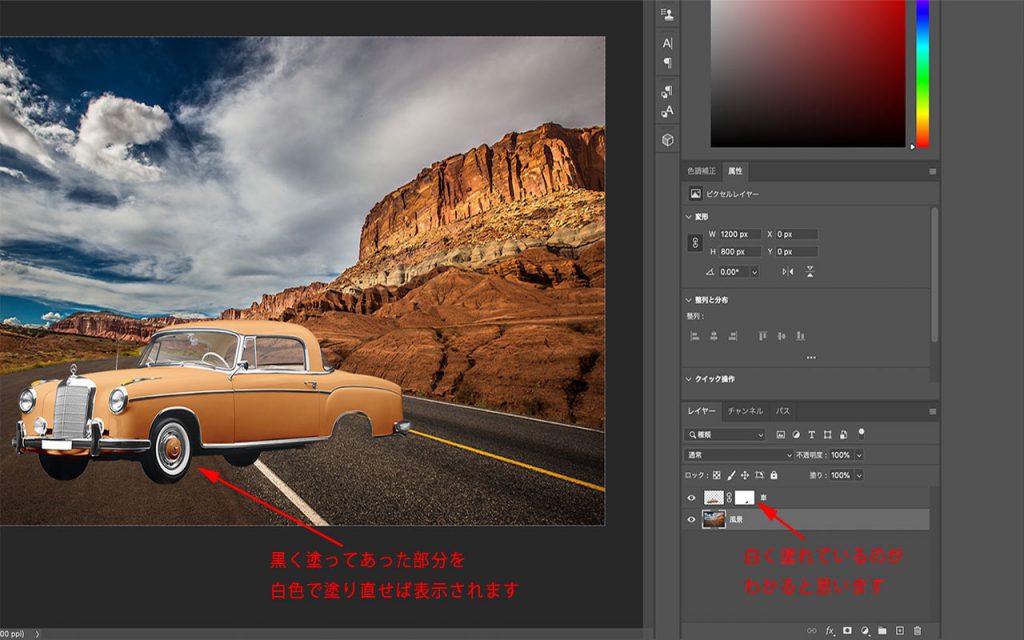The height and width of the screenshot is (640, 1024).
Task: Open the Clone Source panel icon
Action: (667, 14)
